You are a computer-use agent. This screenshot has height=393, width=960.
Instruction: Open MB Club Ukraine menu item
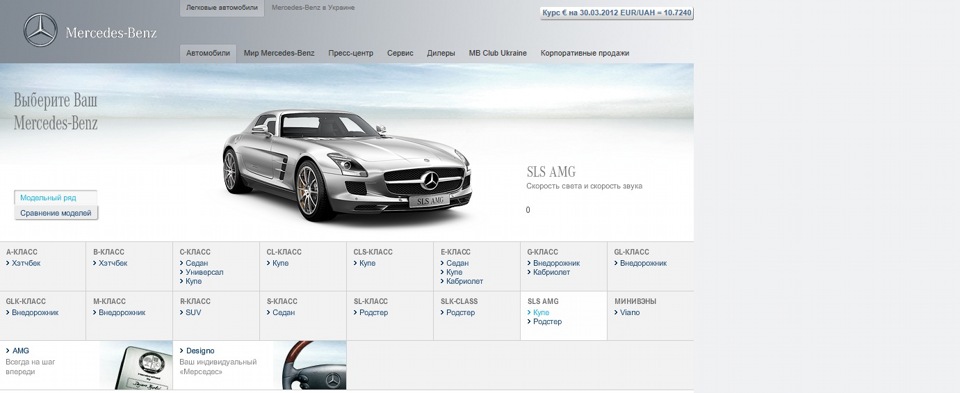click(498, 53)
